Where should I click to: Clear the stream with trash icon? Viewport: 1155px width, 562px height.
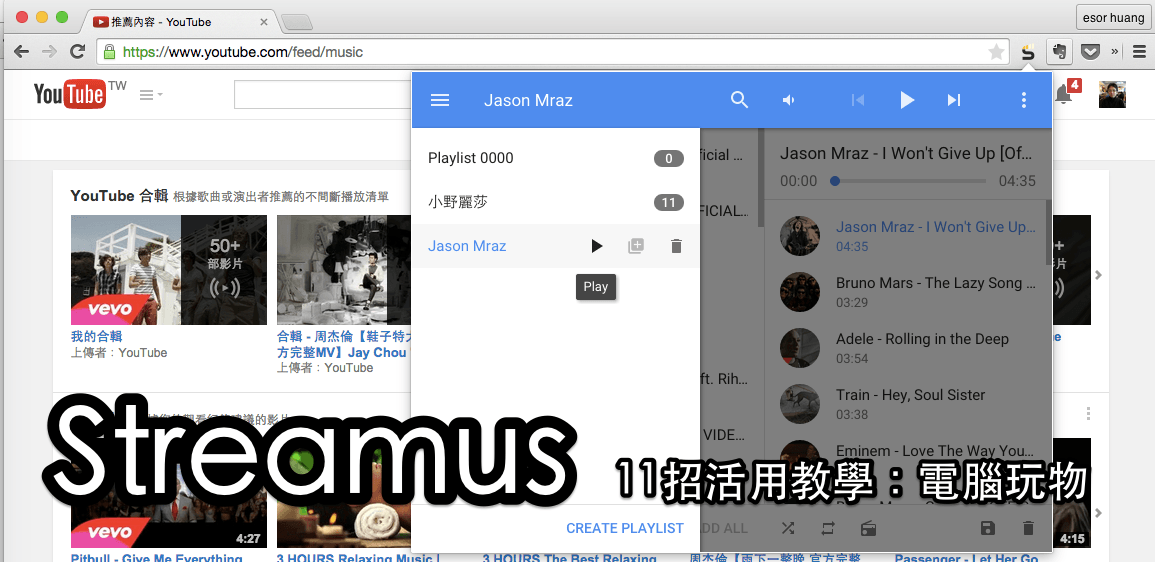click(x=1028, y=528)
